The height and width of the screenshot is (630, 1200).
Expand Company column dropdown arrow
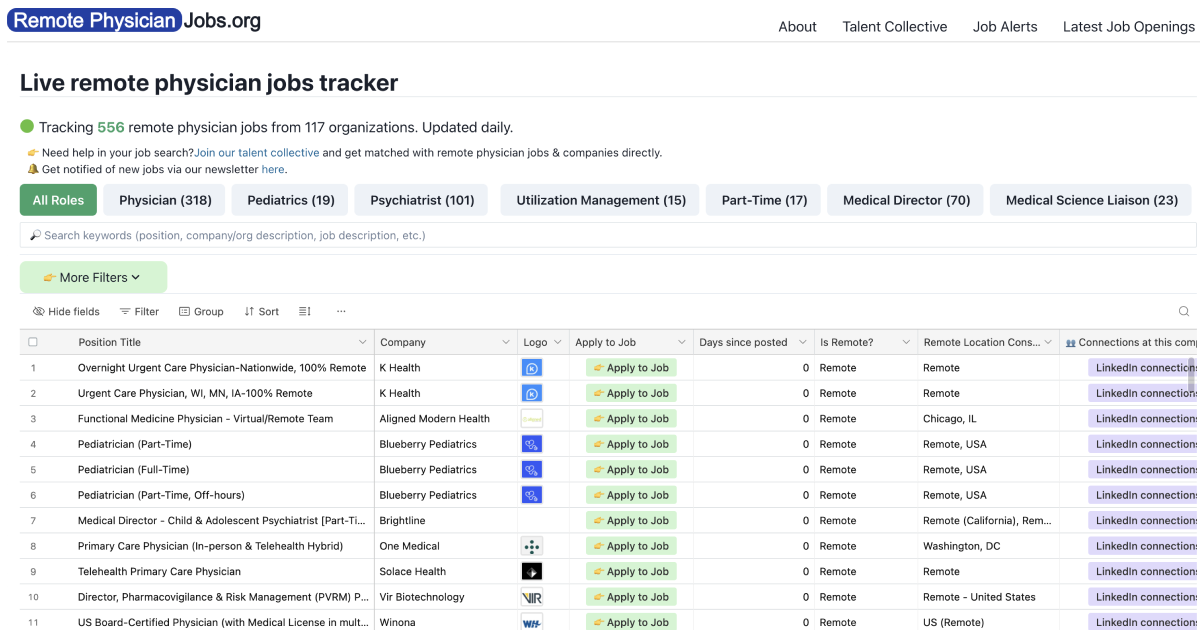coord(506,342)
